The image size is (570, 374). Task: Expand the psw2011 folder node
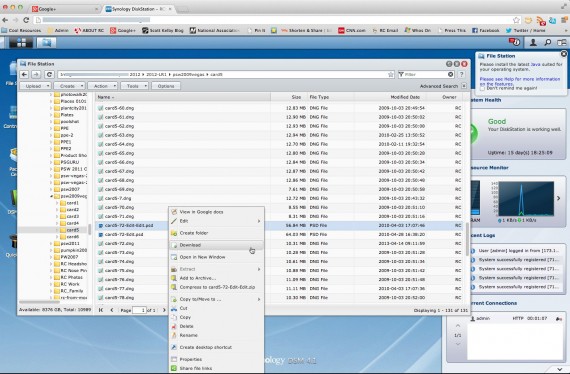coord(51,244)
